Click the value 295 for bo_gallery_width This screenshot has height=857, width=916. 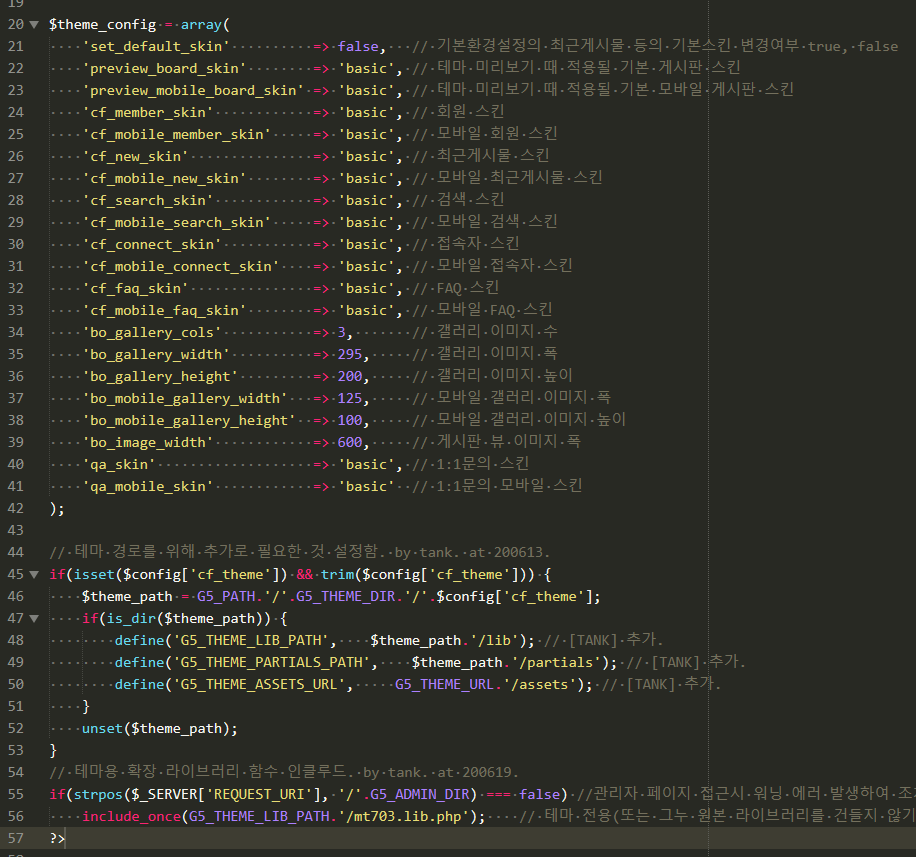pyautogui.click(x=350, y=354)
